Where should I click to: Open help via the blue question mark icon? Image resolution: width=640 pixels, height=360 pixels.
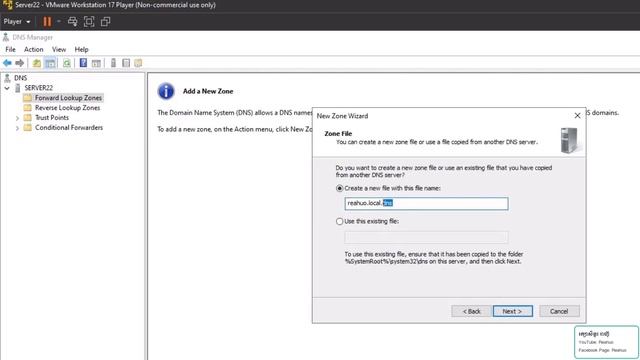point(83,63)
